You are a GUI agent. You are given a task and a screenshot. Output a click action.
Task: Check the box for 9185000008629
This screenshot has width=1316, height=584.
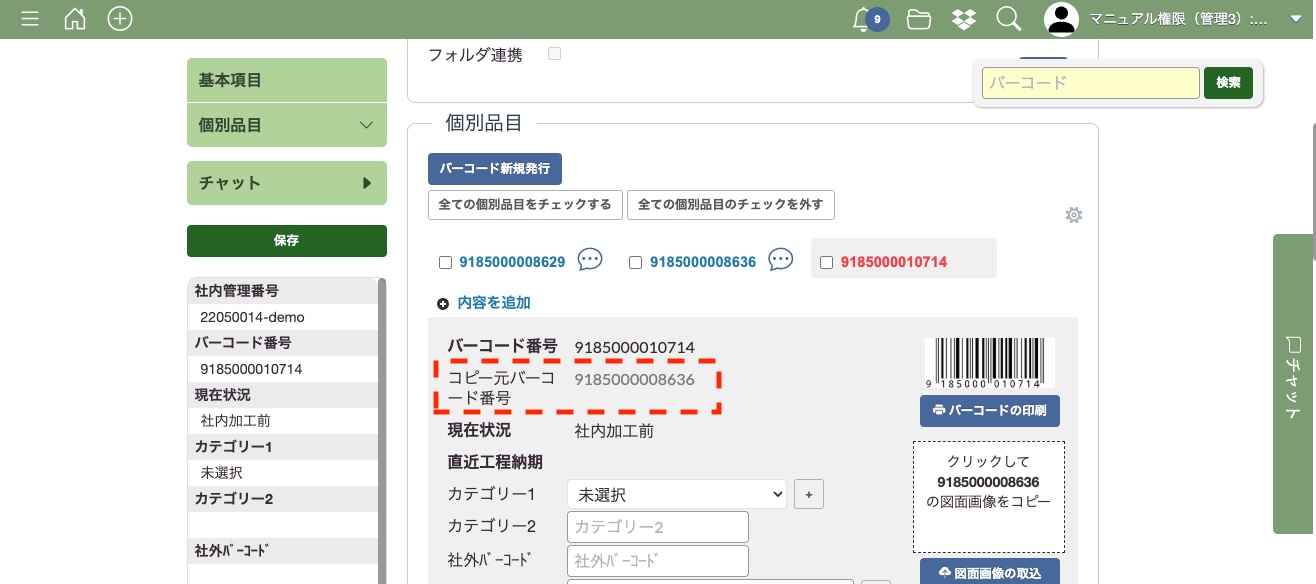point(446,263)
